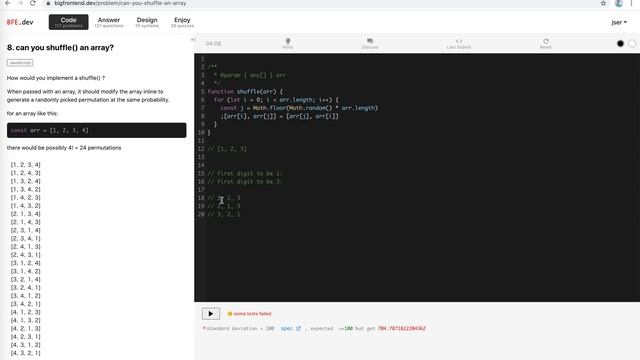
Task: Click the javascript tag badge
Action: pos(20,63)
